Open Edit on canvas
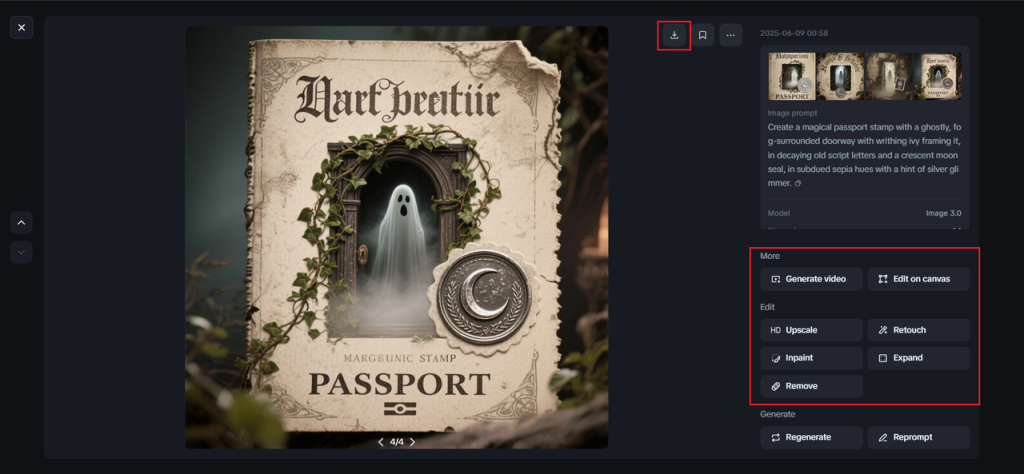Screen dimensions: 1024x474 pos(919,279)
